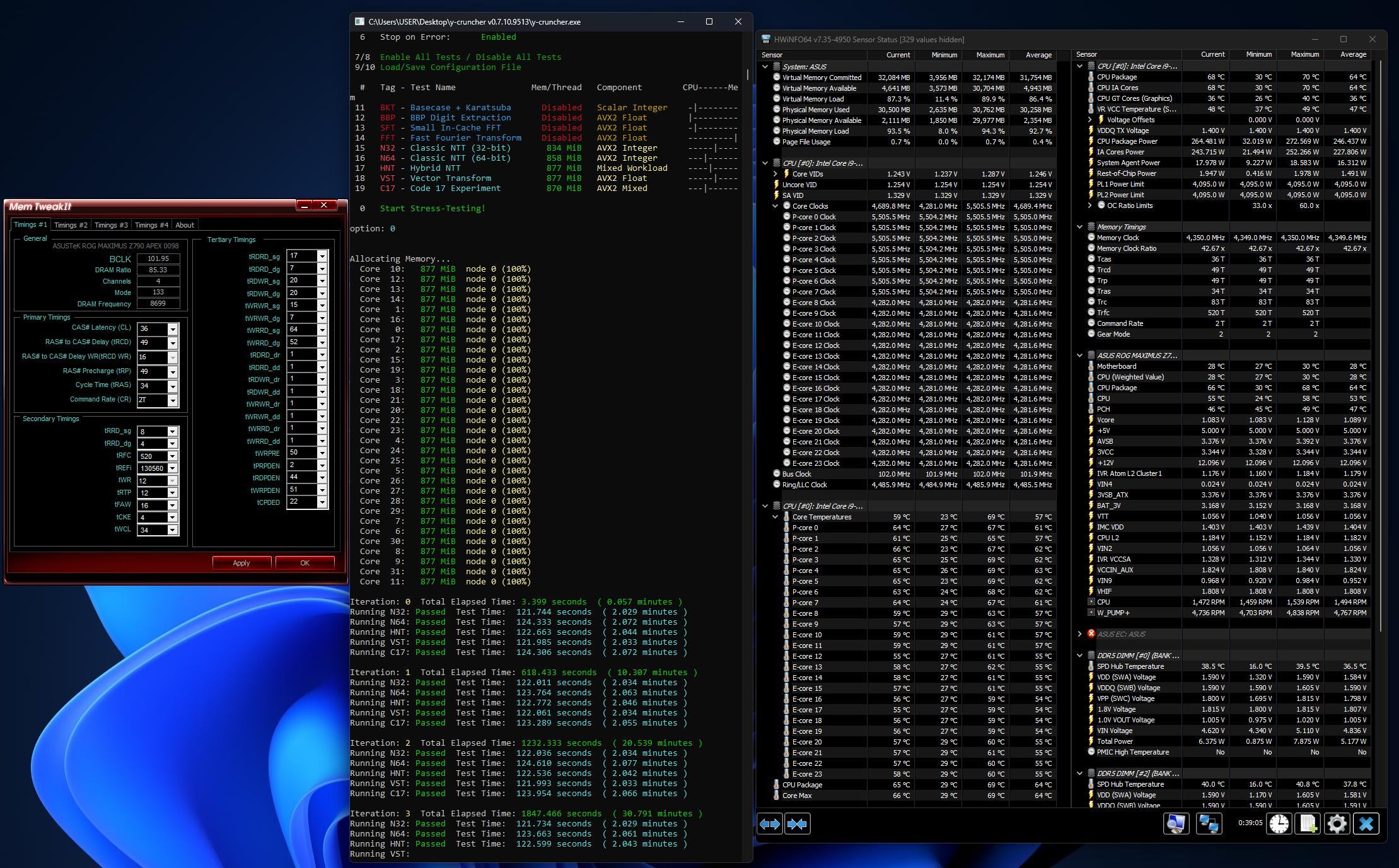Expand OC Ratio Limits row

(x=1090, y=205)
